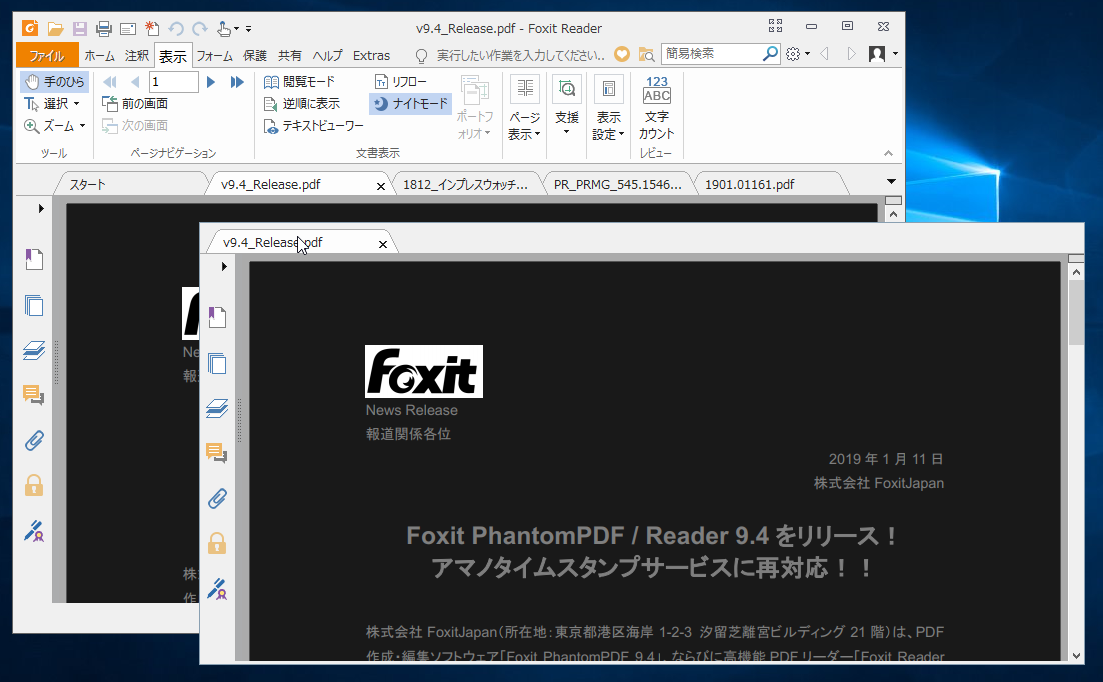
Task: Close v9.4_Release.pdf tab in back window
Action: click(x=381, y=186)
